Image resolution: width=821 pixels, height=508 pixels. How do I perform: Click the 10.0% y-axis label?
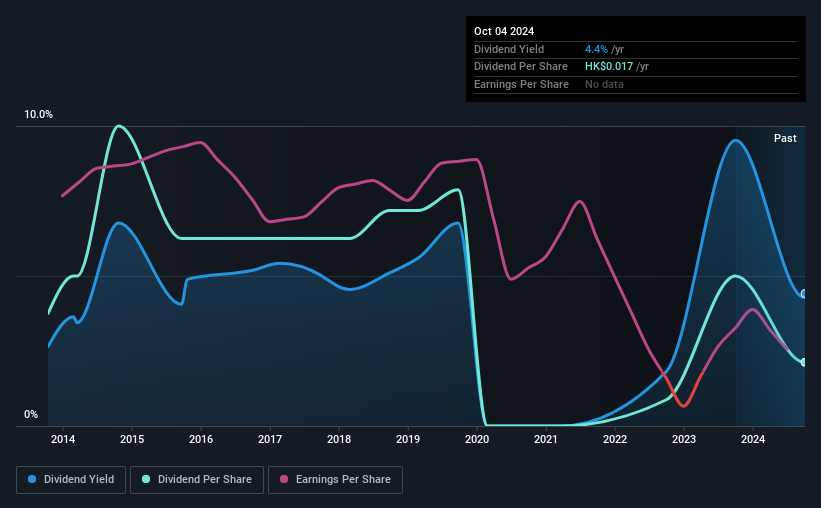[38, 115]
